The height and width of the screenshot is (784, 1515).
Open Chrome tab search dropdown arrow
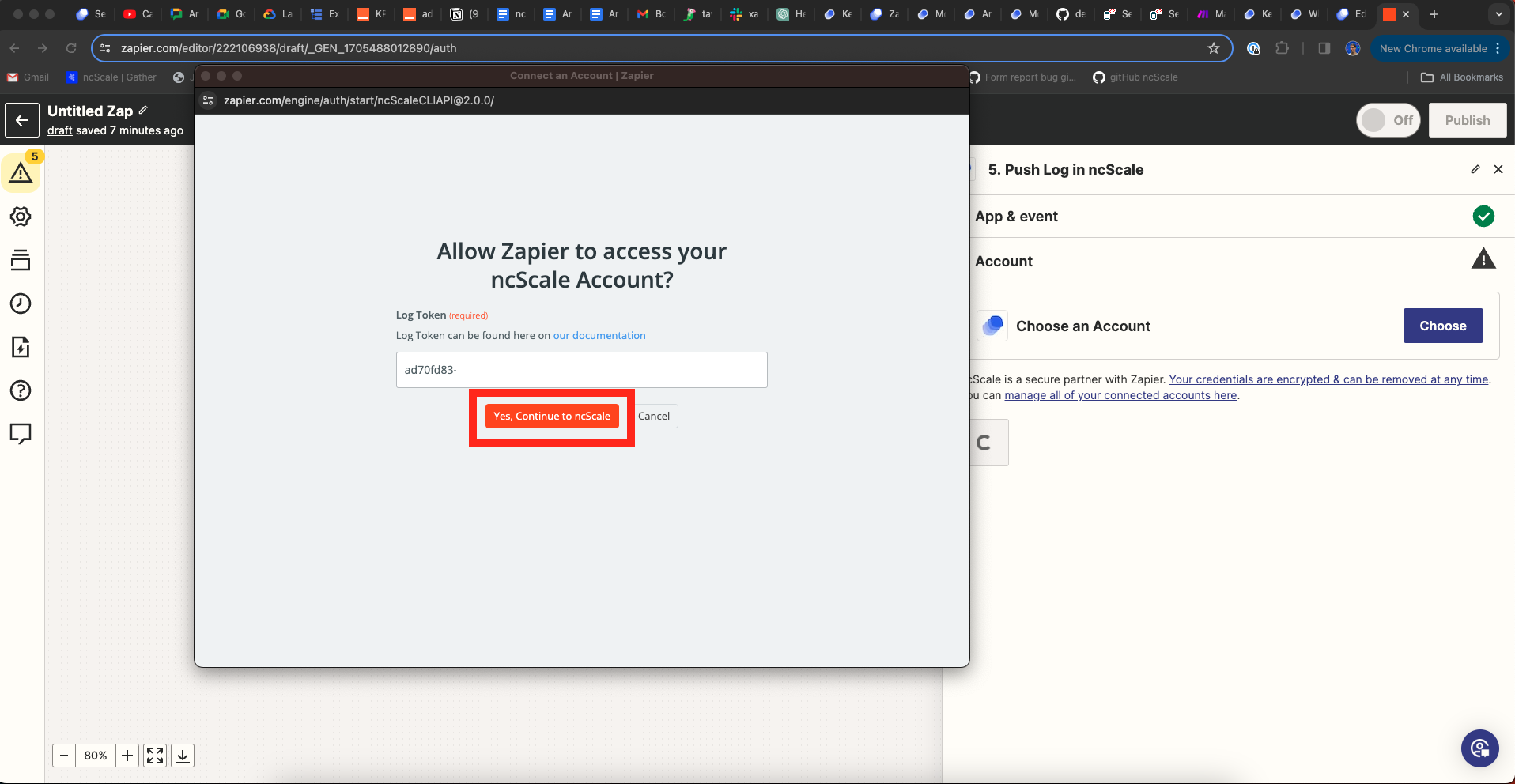tap(1498, 14)
